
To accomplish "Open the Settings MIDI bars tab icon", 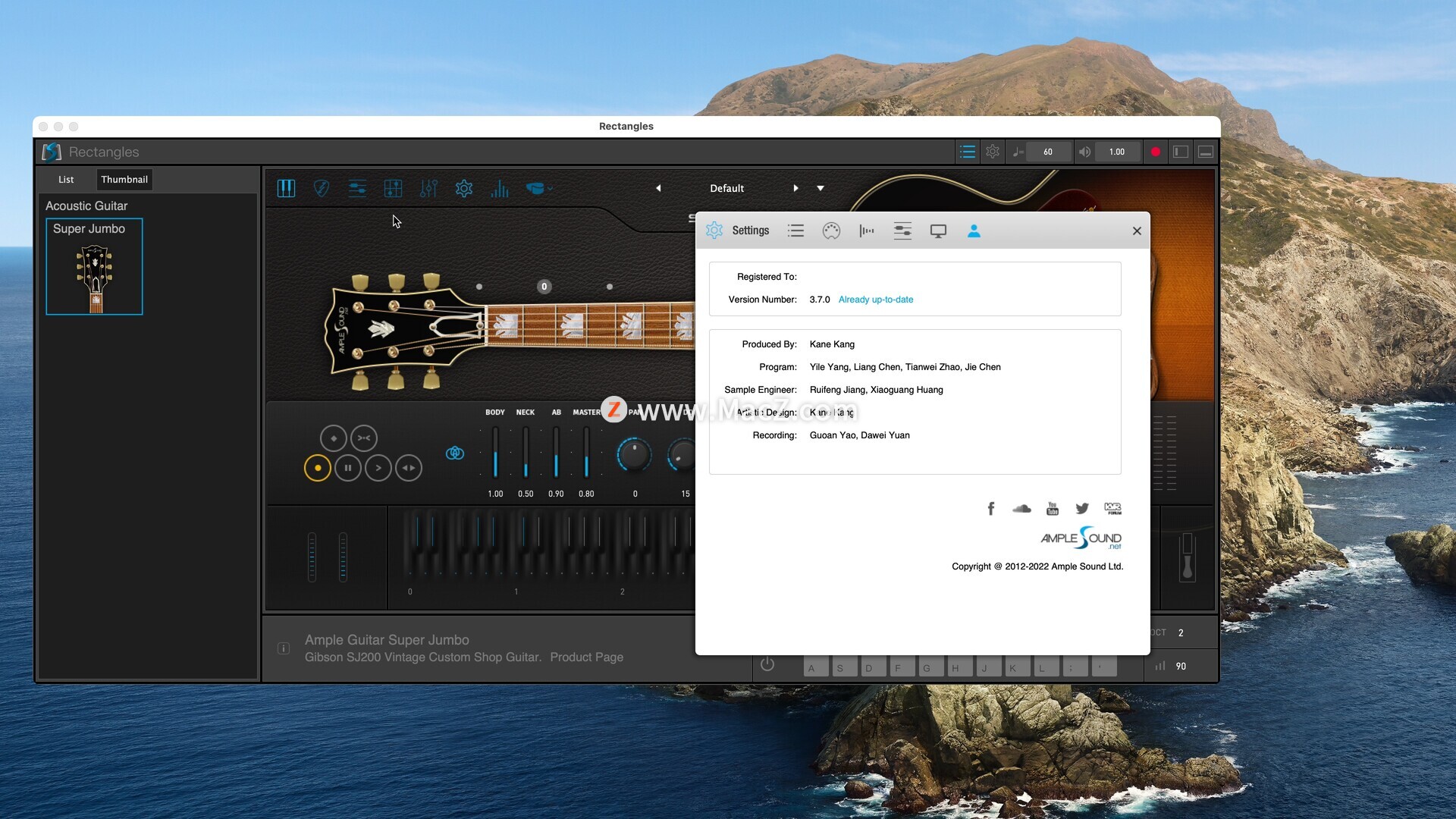I will [x=867, y=231].
